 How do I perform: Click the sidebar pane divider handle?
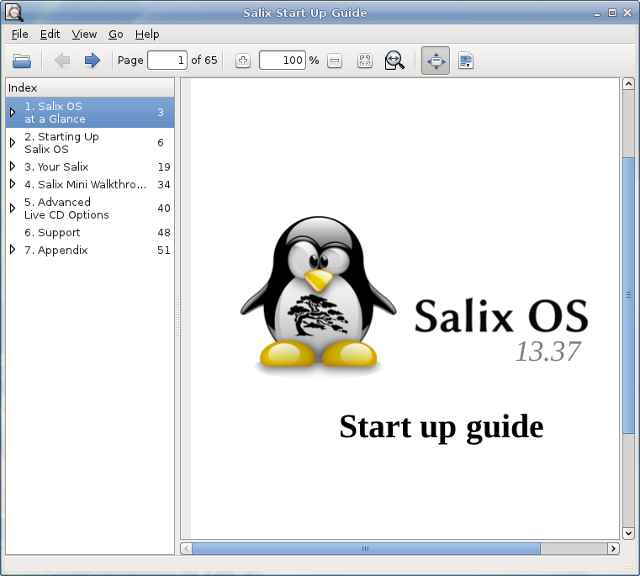pos(178,316)
